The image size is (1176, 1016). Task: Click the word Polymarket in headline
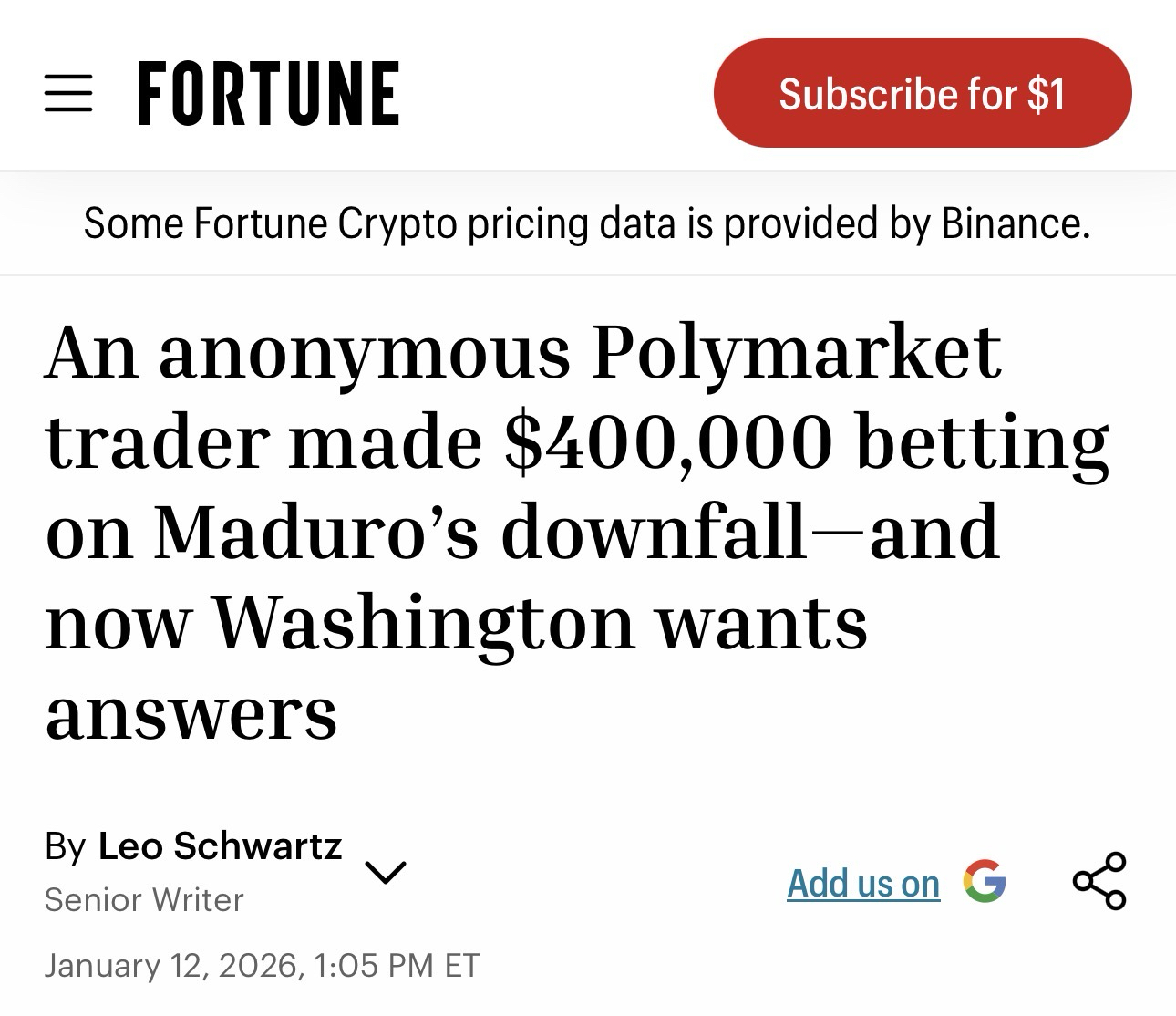[796, 352]
